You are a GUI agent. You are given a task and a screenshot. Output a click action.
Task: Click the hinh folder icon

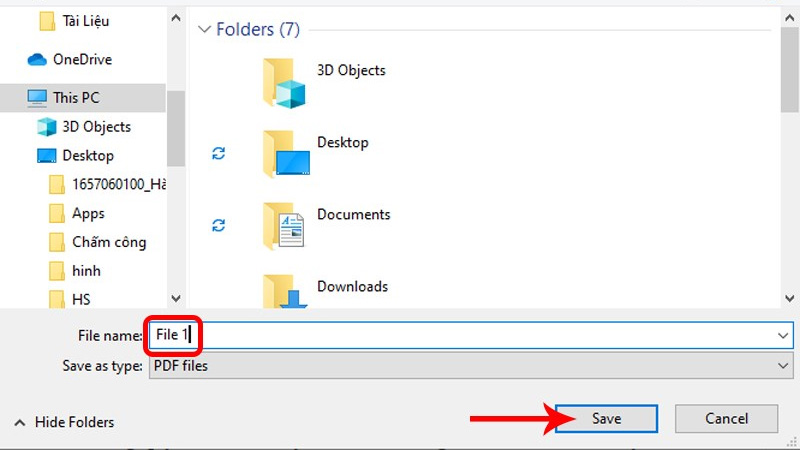tap(57, 271)
